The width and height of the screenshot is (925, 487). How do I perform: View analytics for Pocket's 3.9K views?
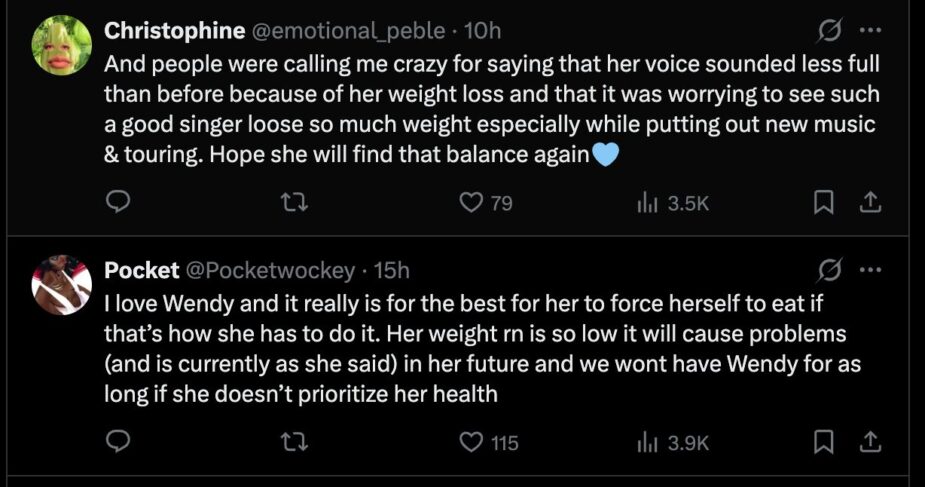[x=647, y=441]
